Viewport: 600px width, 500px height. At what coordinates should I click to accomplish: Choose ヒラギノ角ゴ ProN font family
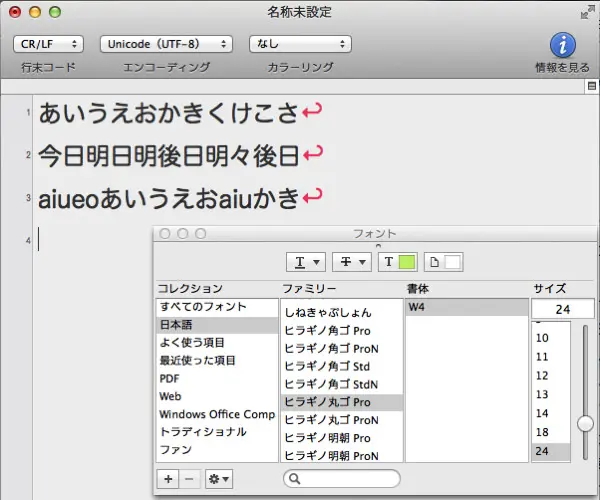[x=342, y=349]
